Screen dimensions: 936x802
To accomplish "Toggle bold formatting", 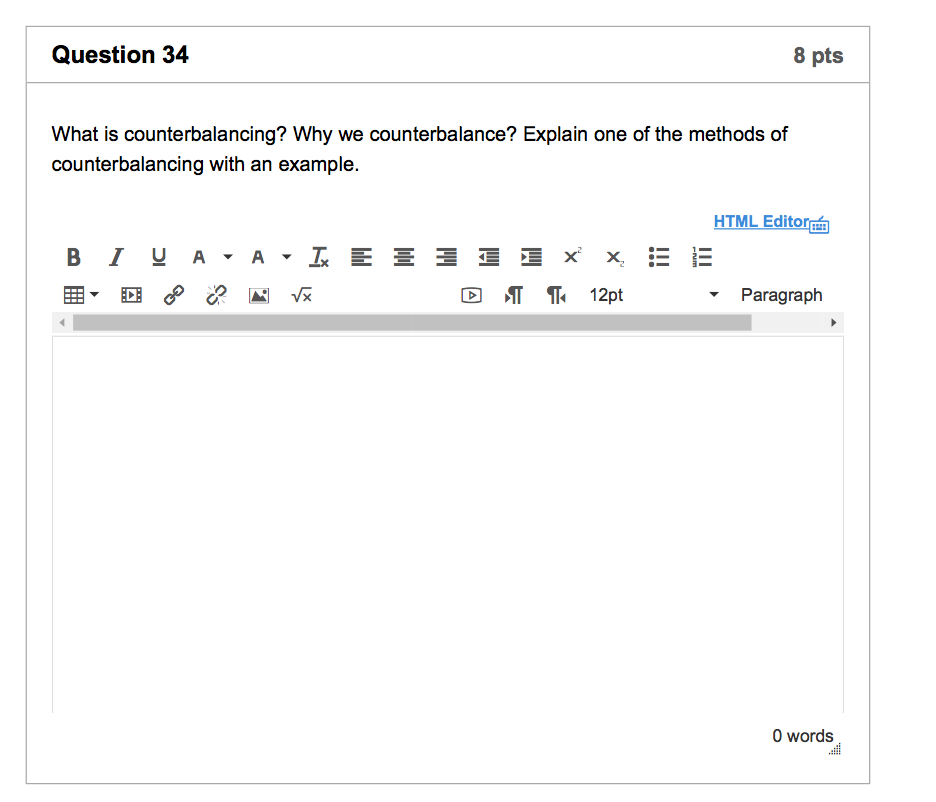I will coord(73,257).
